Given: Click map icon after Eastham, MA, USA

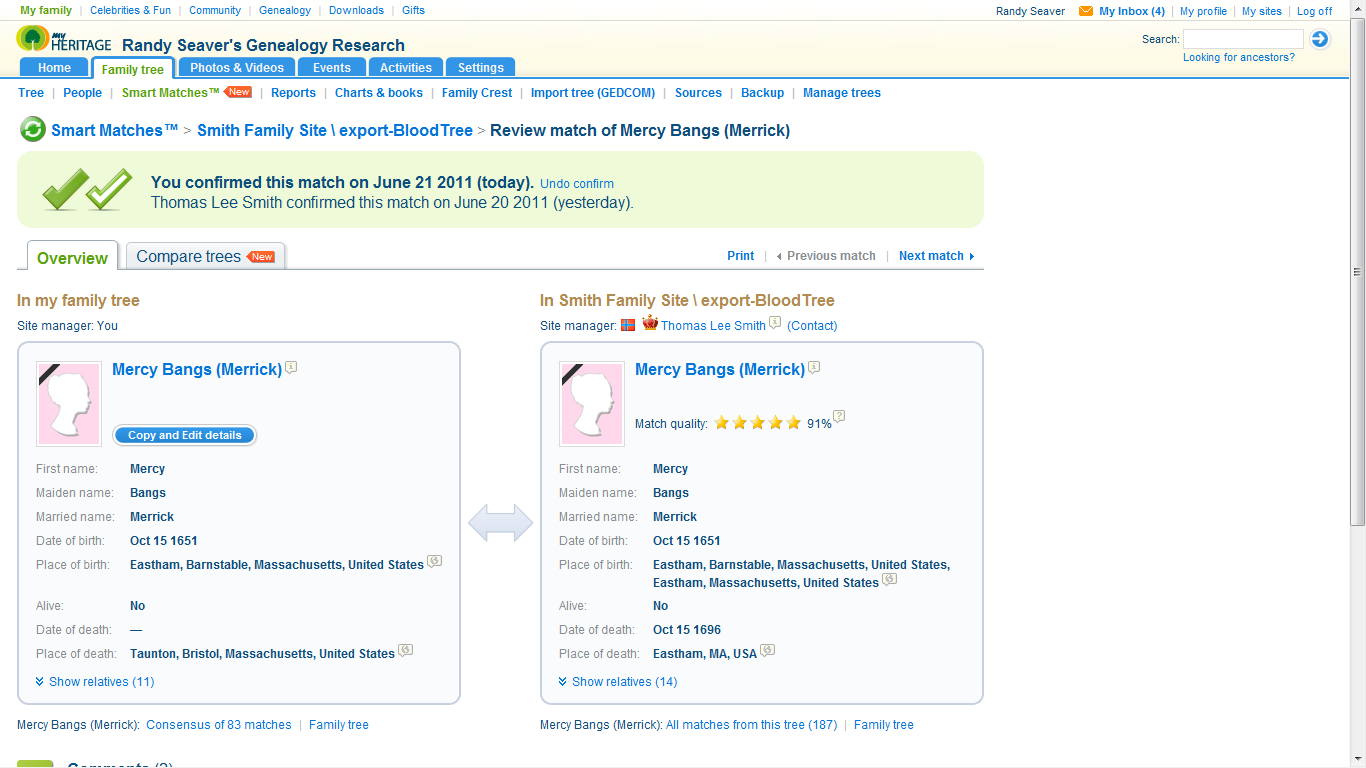Looking at the screenshot, I should coord(767,650).
